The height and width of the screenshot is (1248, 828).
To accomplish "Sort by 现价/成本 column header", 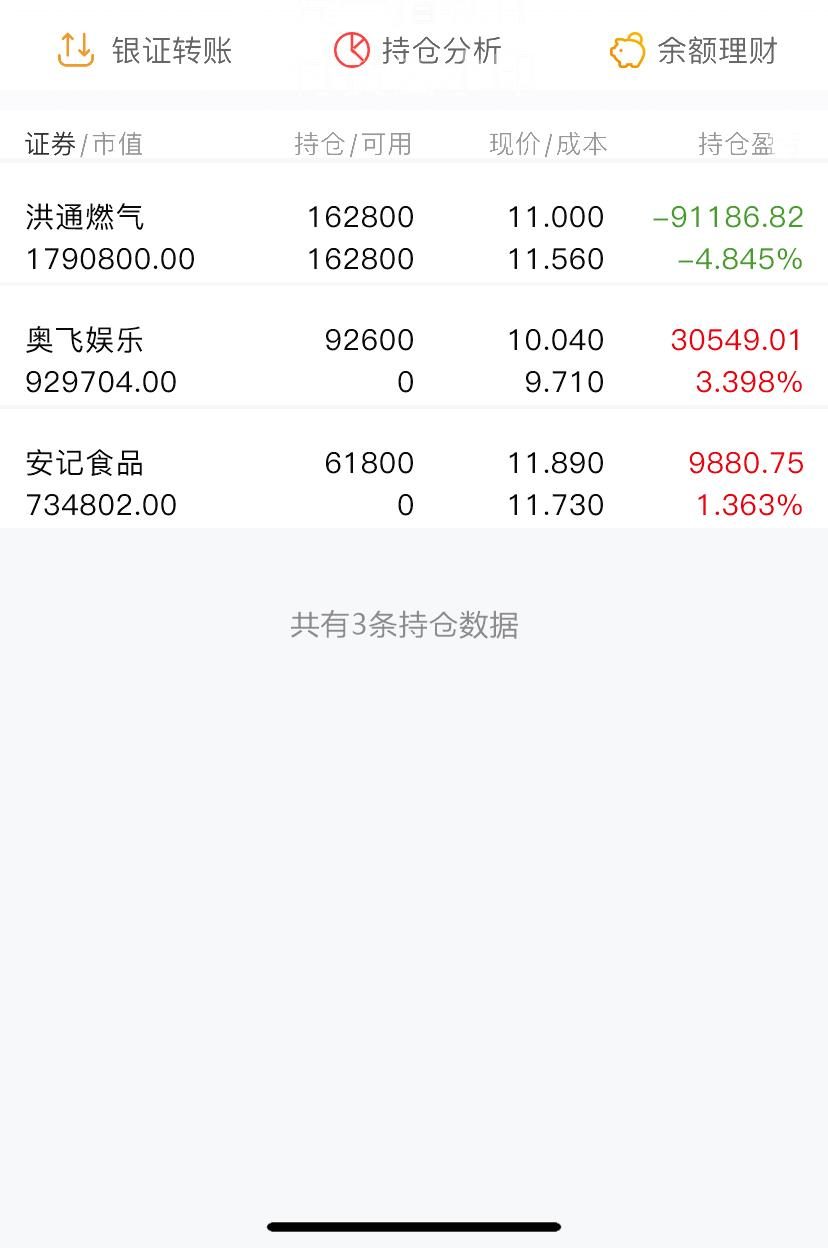I will [548, 144].
